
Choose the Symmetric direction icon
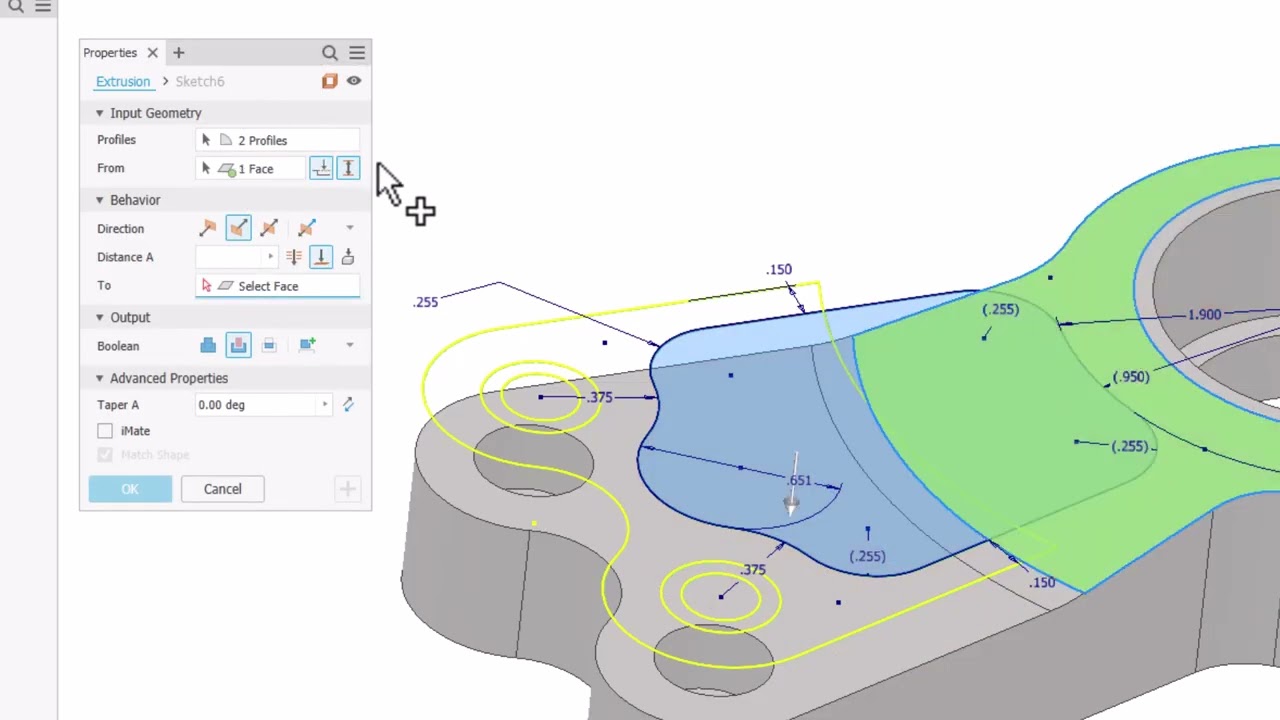point(269,229)
